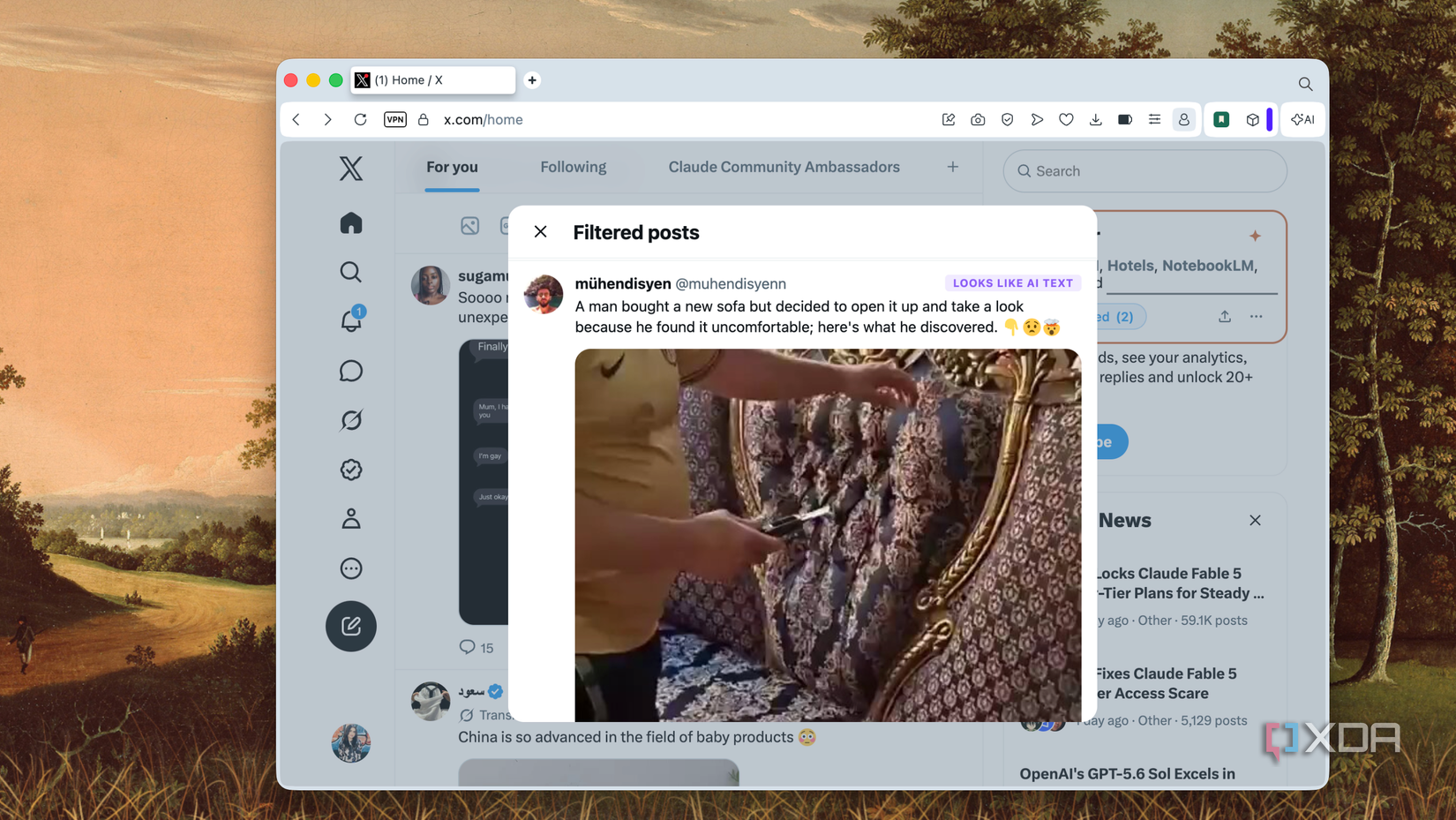
Task: Click sparkle icon in premium card
Action: coord(1255,236)
